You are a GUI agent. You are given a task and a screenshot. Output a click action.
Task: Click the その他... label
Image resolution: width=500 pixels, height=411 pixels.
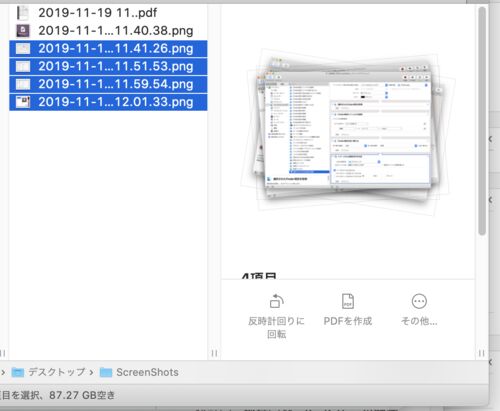[419, 321]
